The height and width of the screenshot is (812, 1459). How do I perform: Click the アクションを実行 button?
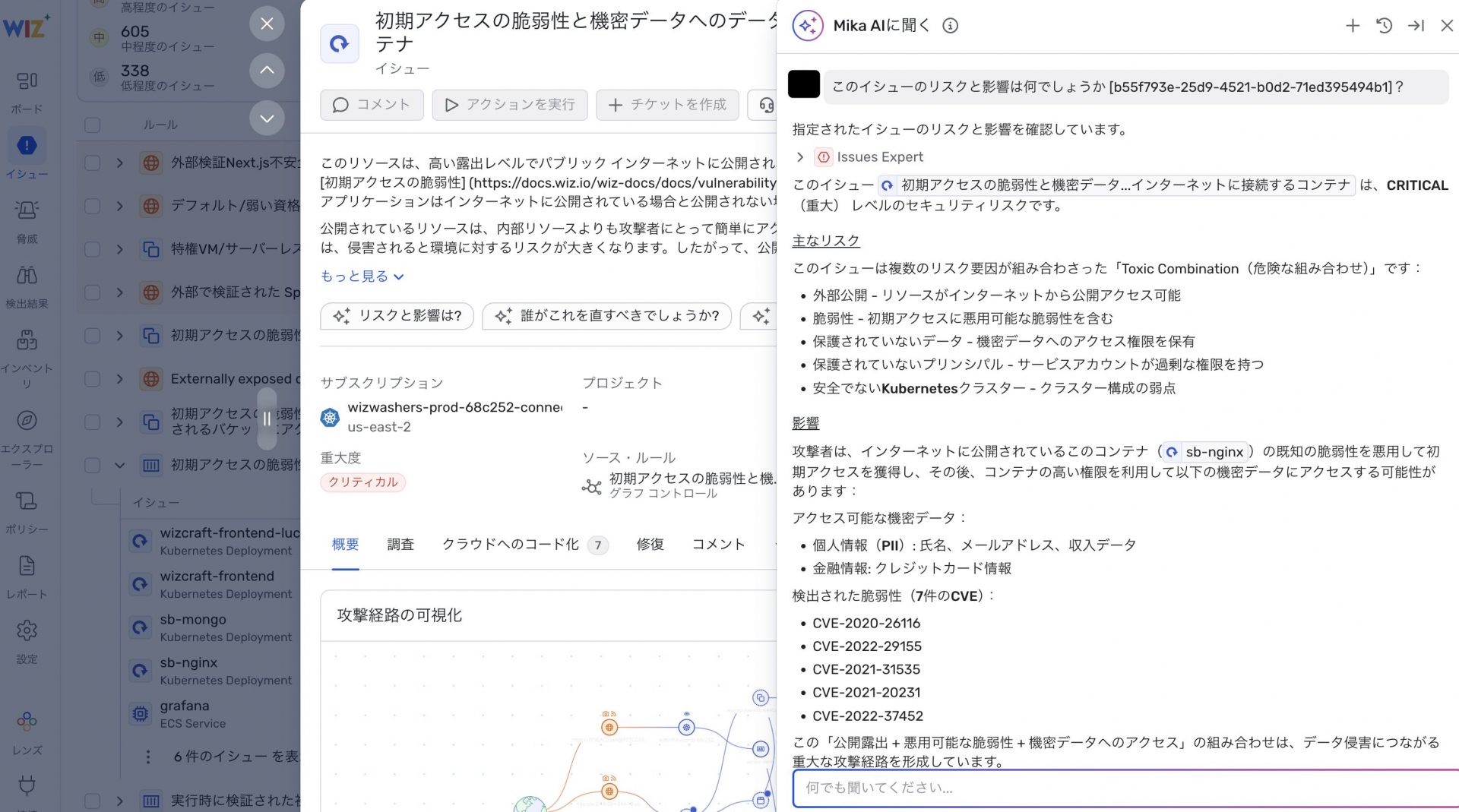[x=510, y=105]
